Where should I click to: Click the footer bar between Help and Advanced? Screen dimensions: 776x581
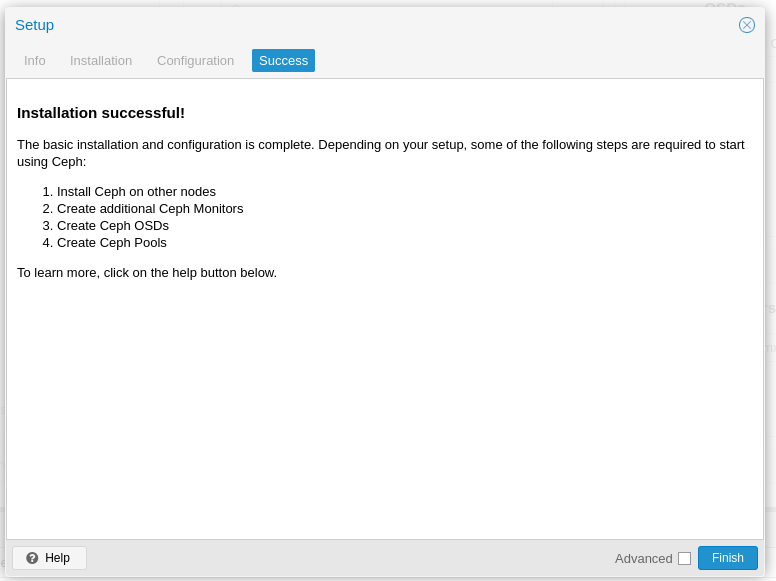pyautogui.click(x=350, y=558)
